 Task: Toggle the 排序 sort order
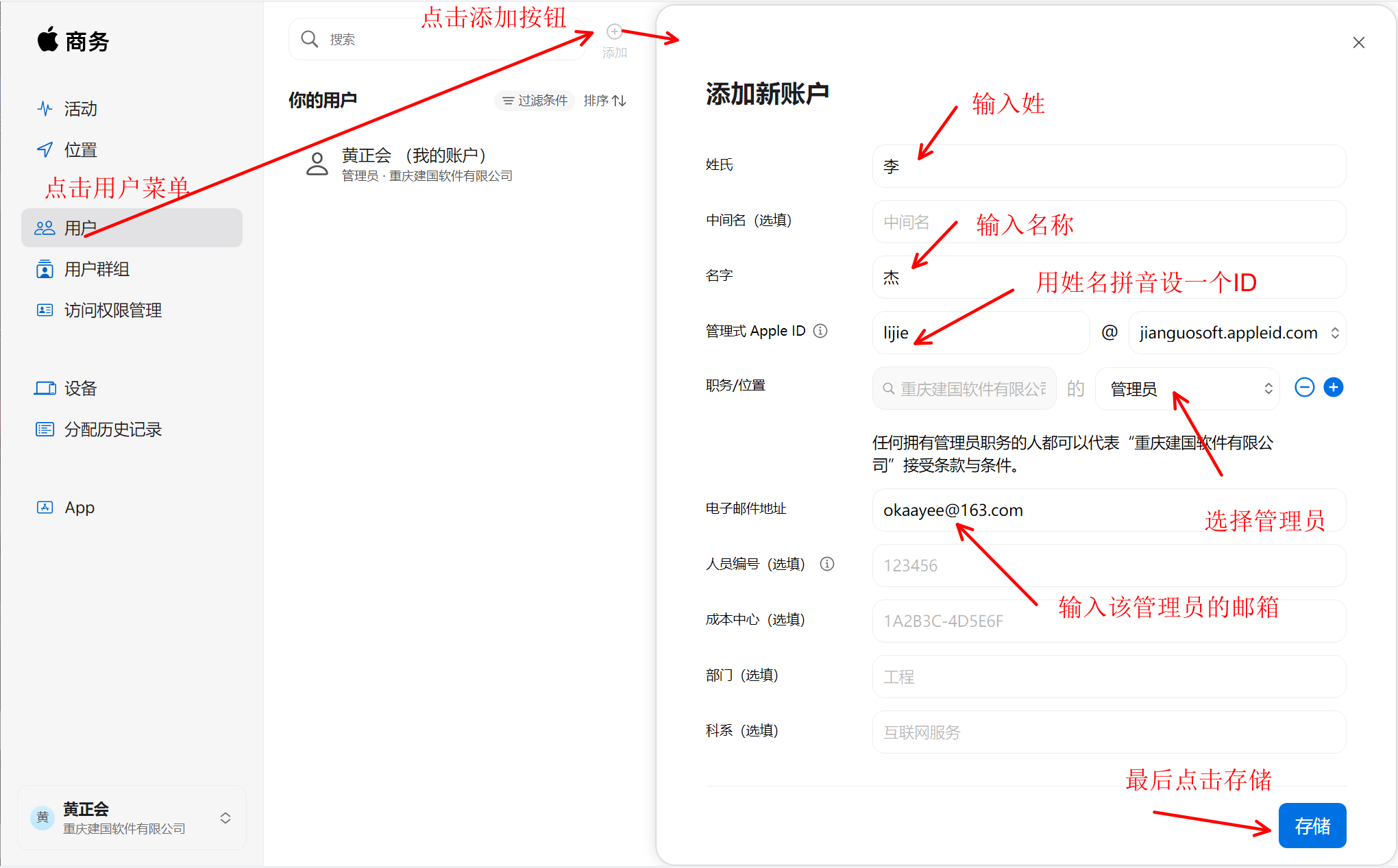[x=605, y=101]
